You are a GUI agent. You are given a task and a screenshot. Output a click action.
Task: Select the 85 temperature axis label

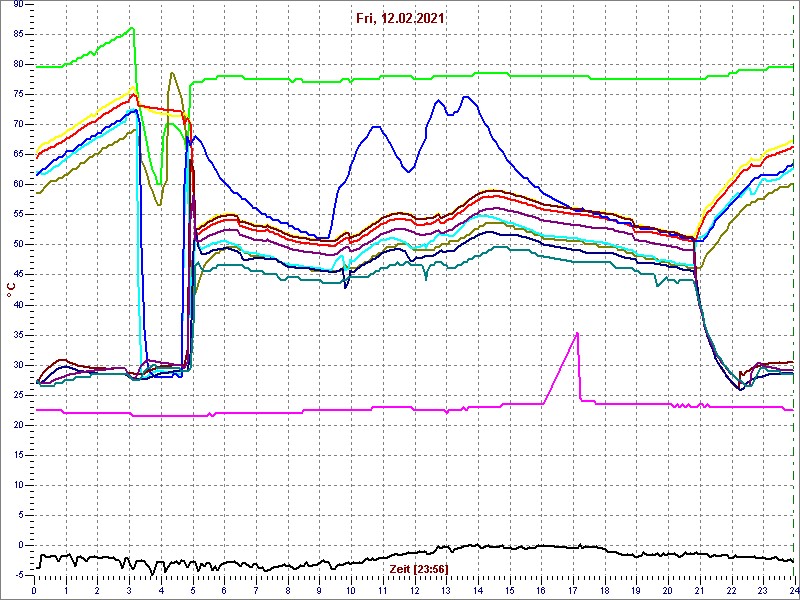click(x=18, y=35)
